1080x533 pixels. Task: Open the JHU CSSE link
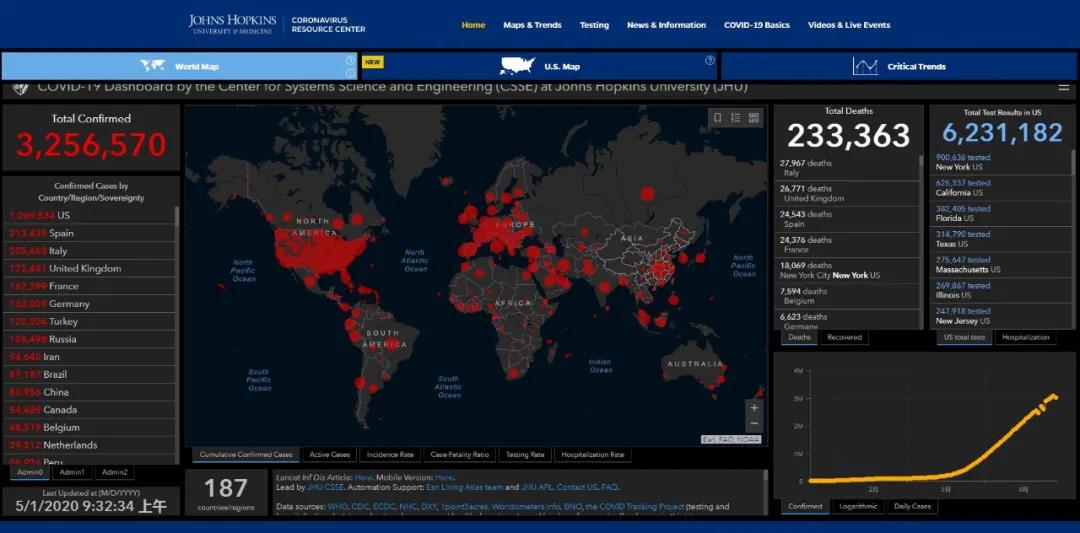[x=326, y=487]
